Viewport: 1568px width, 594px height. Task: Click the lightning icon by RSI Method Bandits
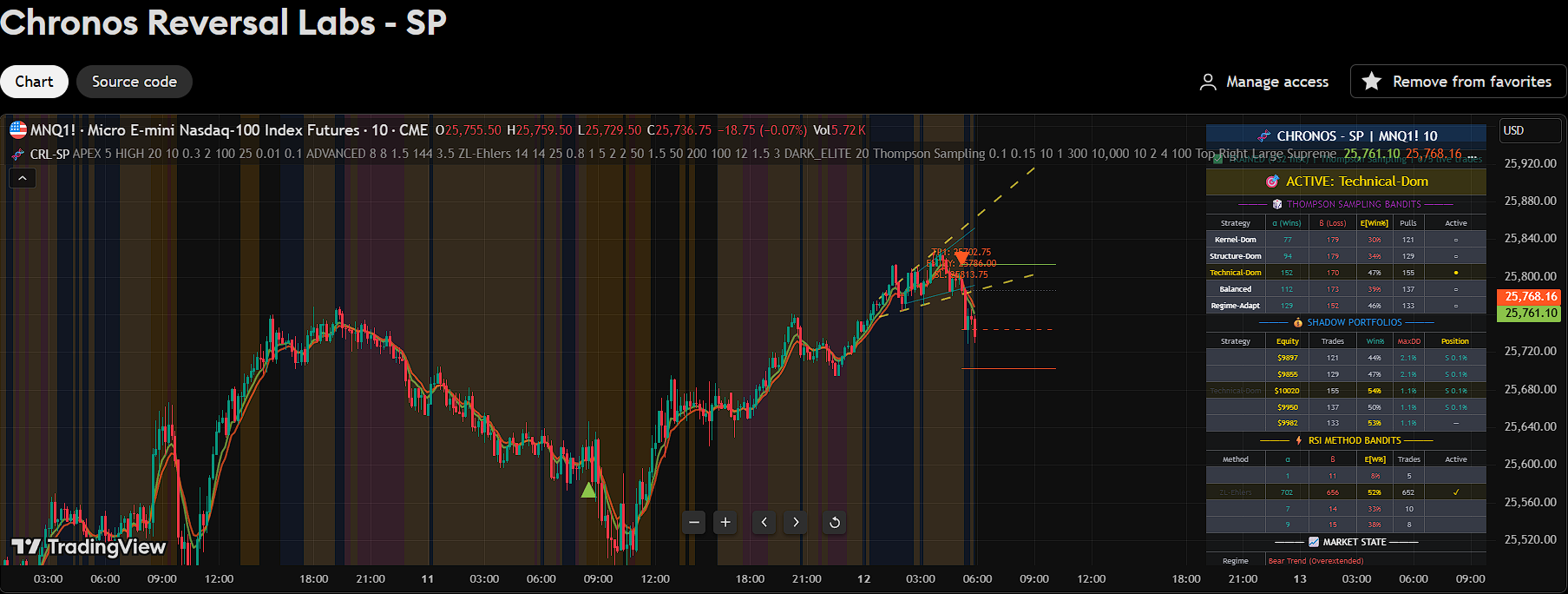[1299, 440]
